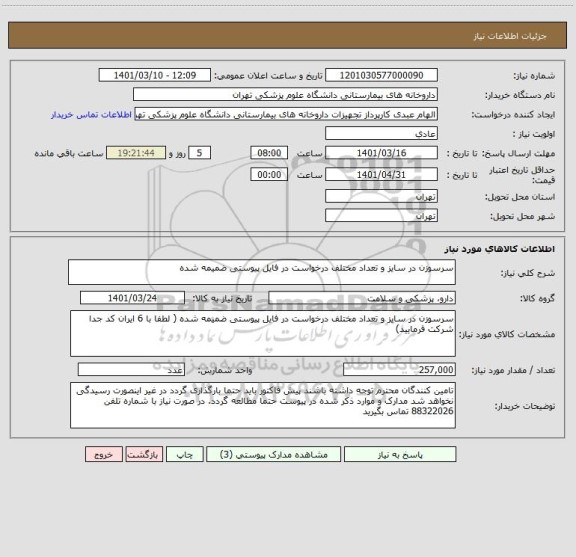Click the تعداد / مقدار مورد نیاز label
Screen dimensions: 576x557
click(513, 370)
